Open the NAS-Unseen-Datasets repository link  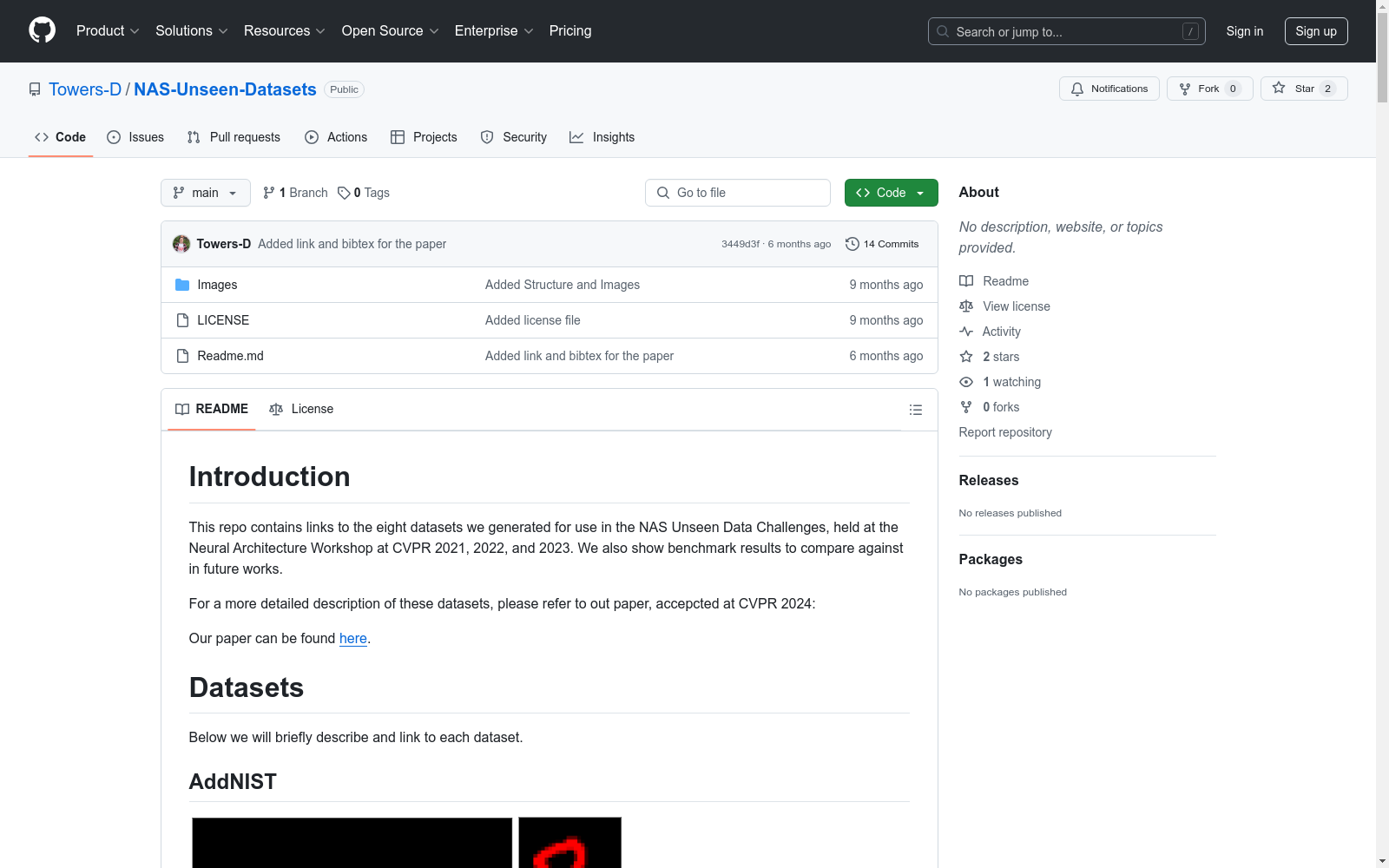[225, 89]
